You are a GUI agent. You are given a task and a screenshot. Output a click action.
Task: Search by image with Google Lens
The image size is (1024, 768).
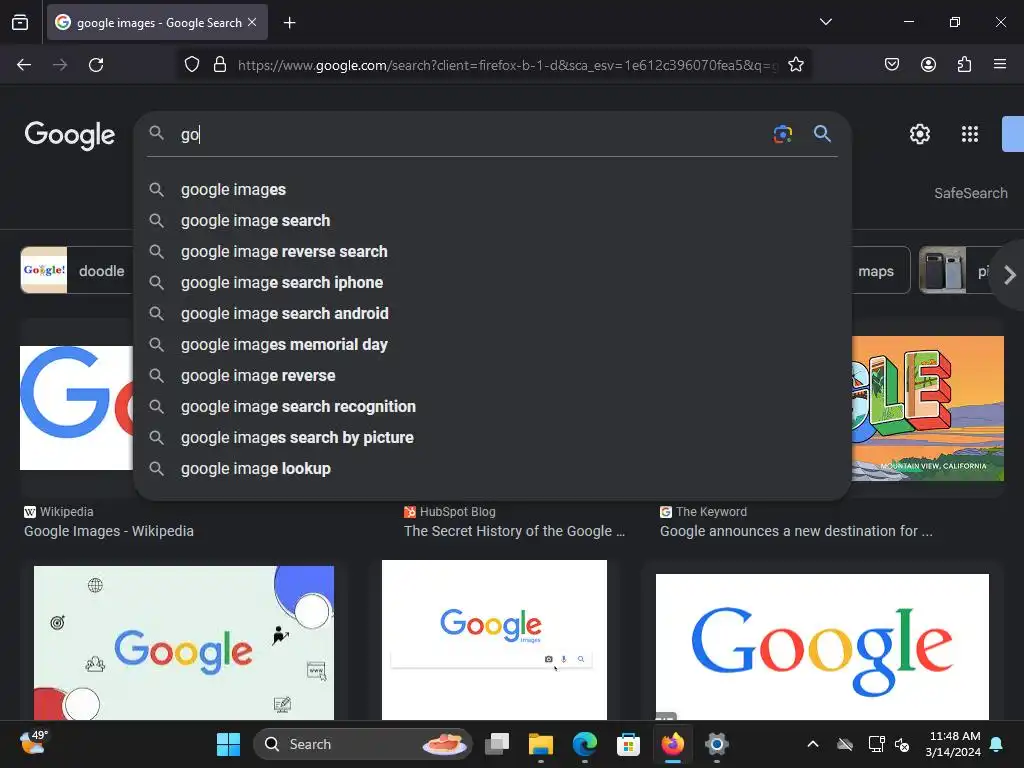coord(782,134)
